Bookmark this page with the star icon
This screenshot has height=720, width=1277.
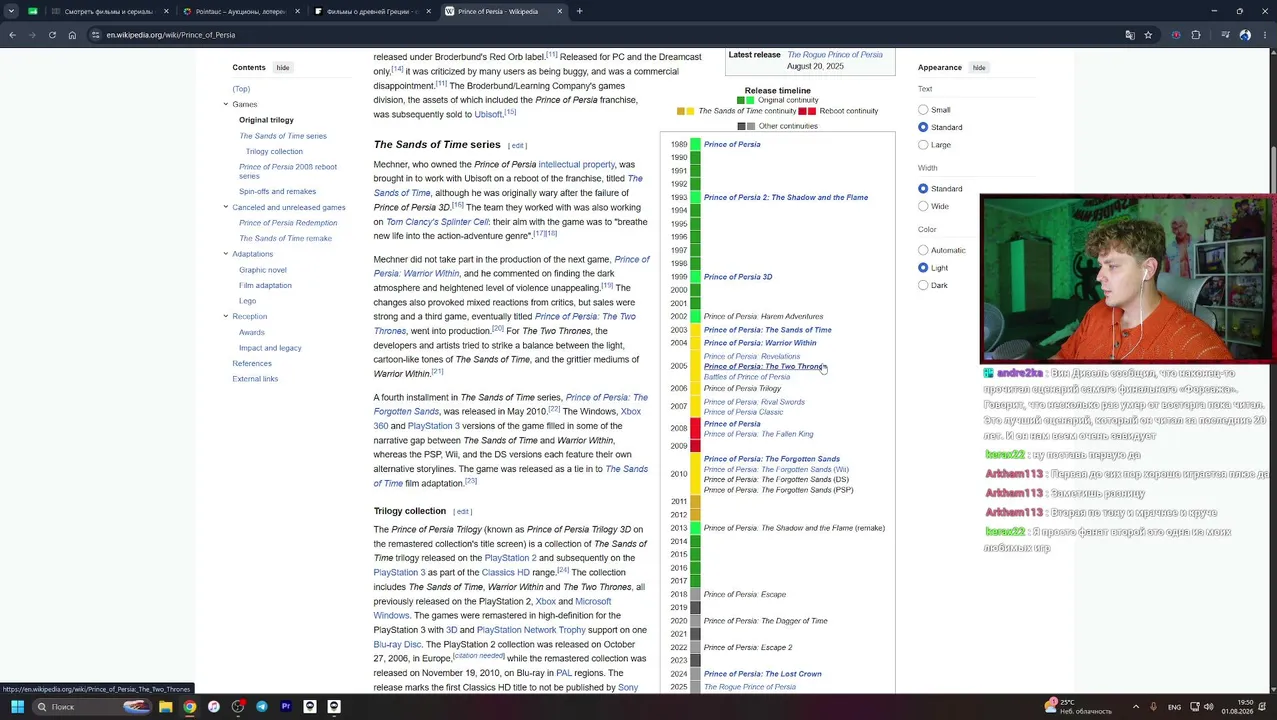point(1148,35)
